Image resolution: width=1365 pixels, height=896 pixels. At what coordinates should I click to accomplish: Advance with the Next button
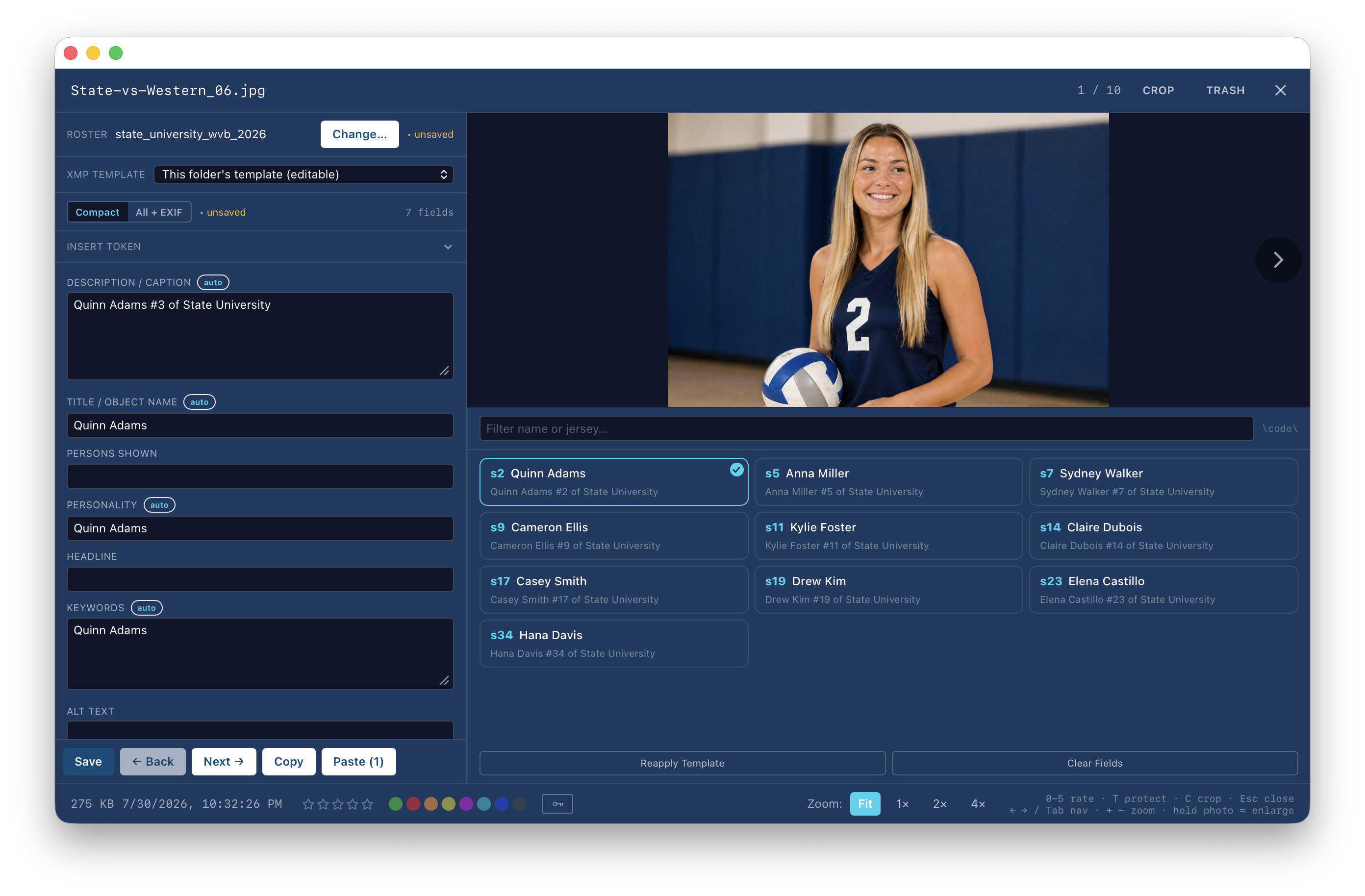(224, 761)
